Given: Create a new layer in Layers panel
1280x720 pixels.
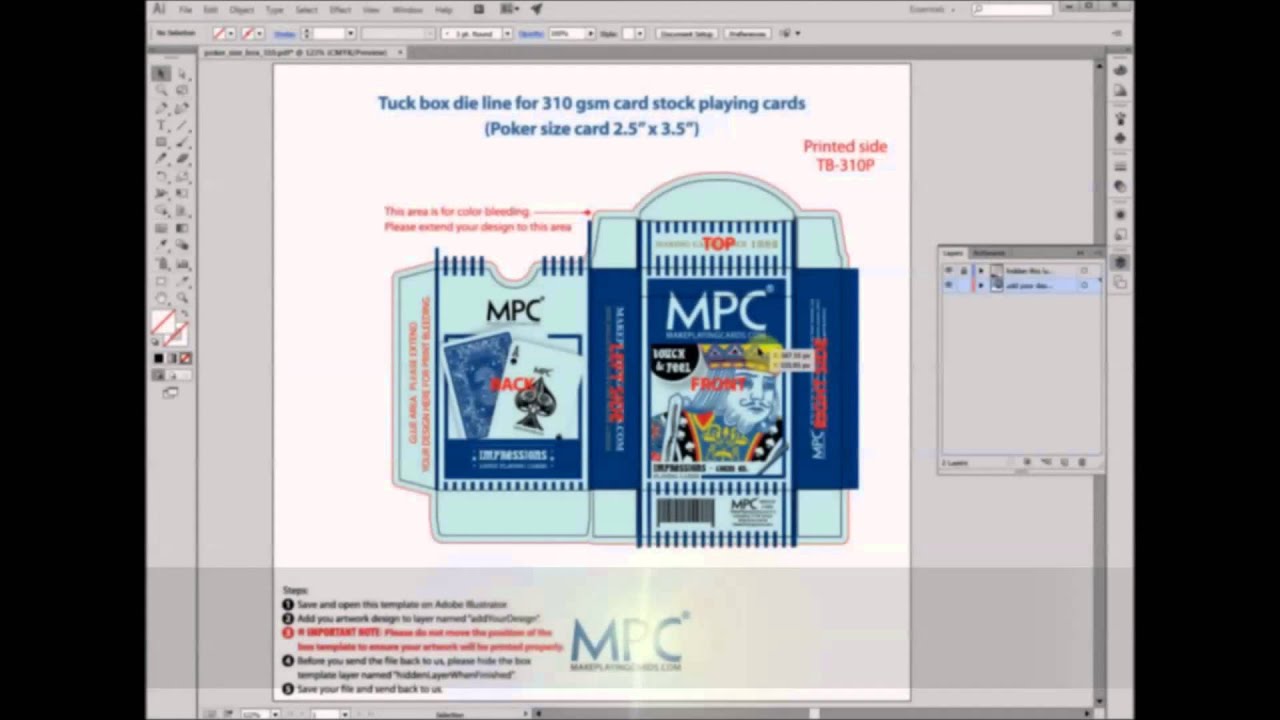Looking at the screenshot, I should pos(1064,462).
